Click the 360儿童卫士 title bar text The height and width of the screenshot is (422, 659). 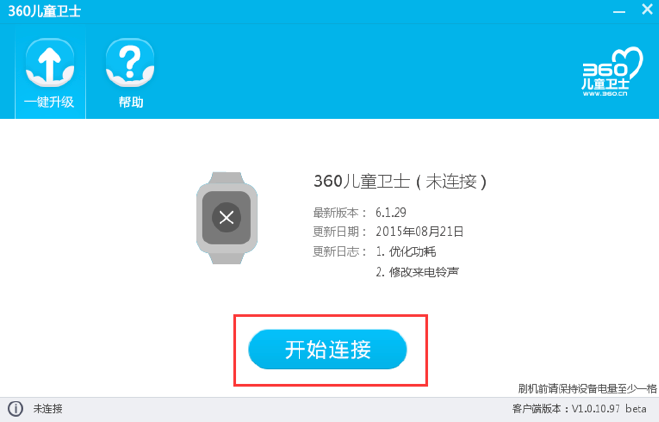coord(44,11)
